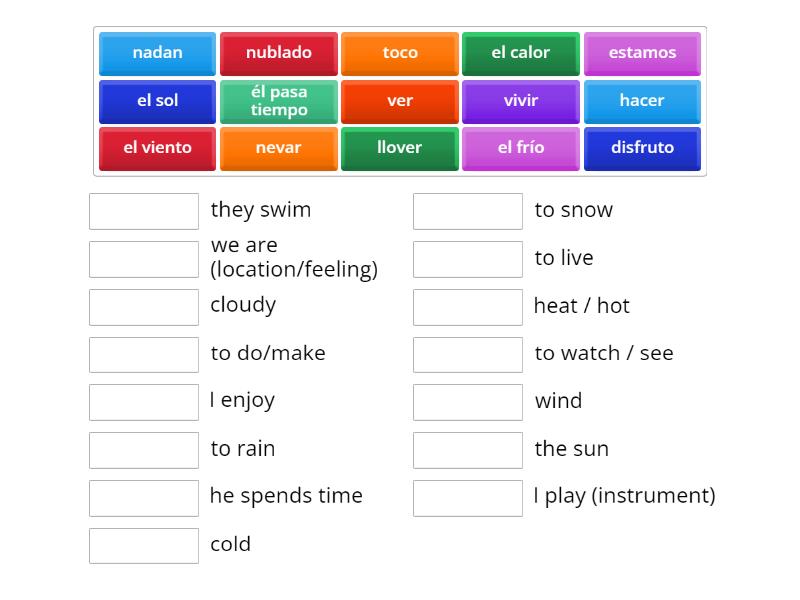The width and height of the screenshot is (800, 600).
Task: Click the 'hacer' word tile
Action: (x=642, y=101)
